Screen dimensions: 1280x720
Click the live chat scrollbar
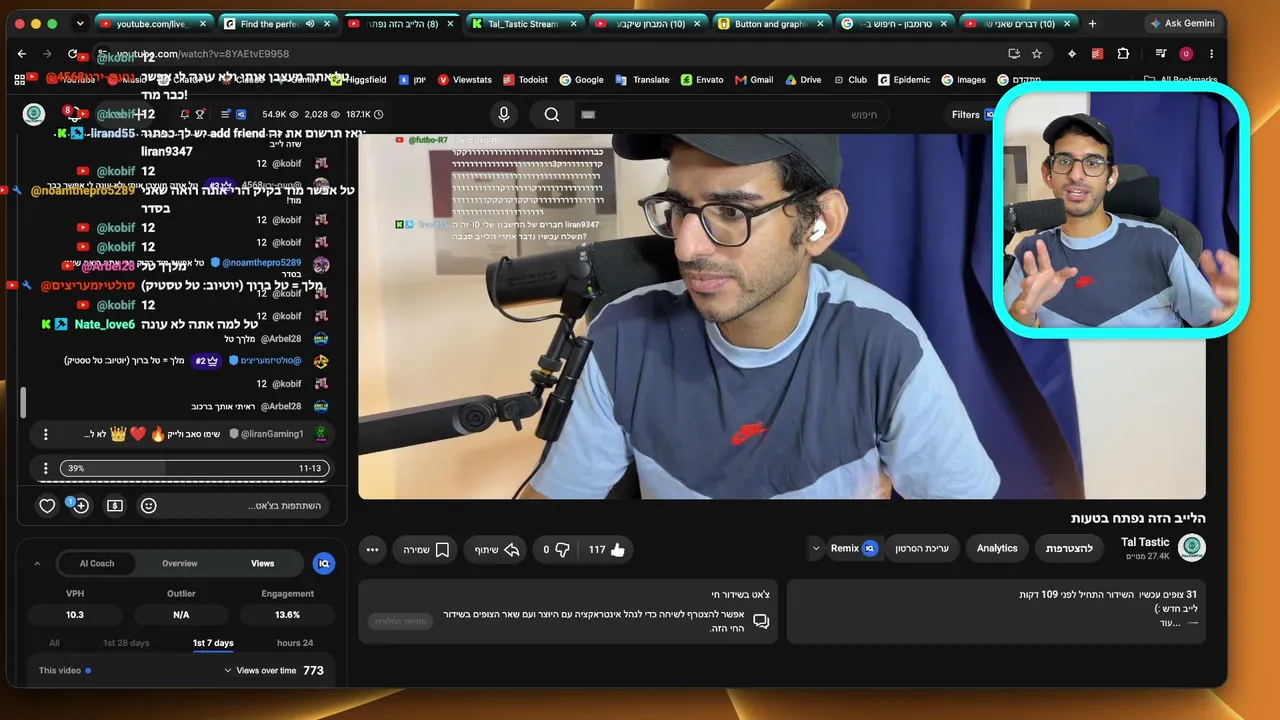[22, 403]
